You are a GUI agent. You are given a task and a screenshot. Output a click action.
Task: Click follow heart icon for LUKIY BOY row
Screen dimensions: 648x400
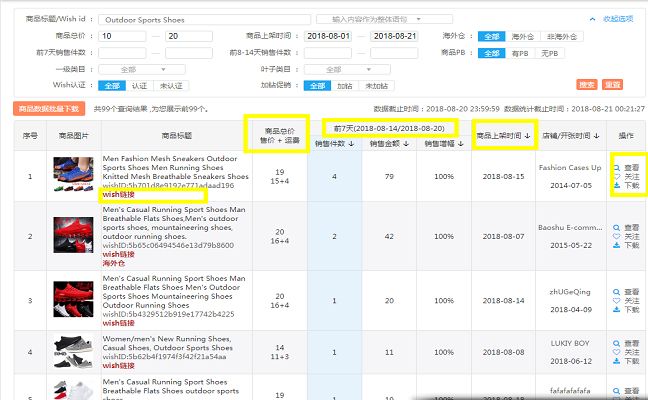point(617,352)
